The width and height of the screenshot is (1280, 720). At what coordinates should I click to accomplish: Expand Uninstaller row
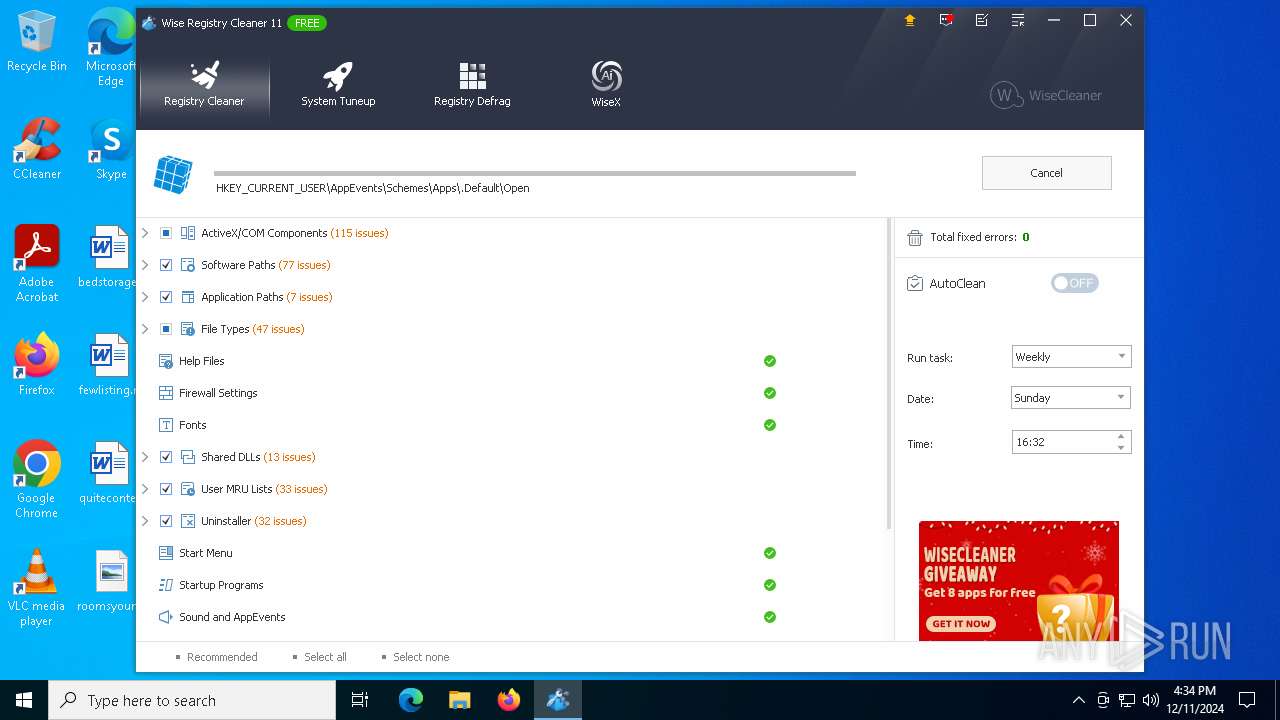145,521
